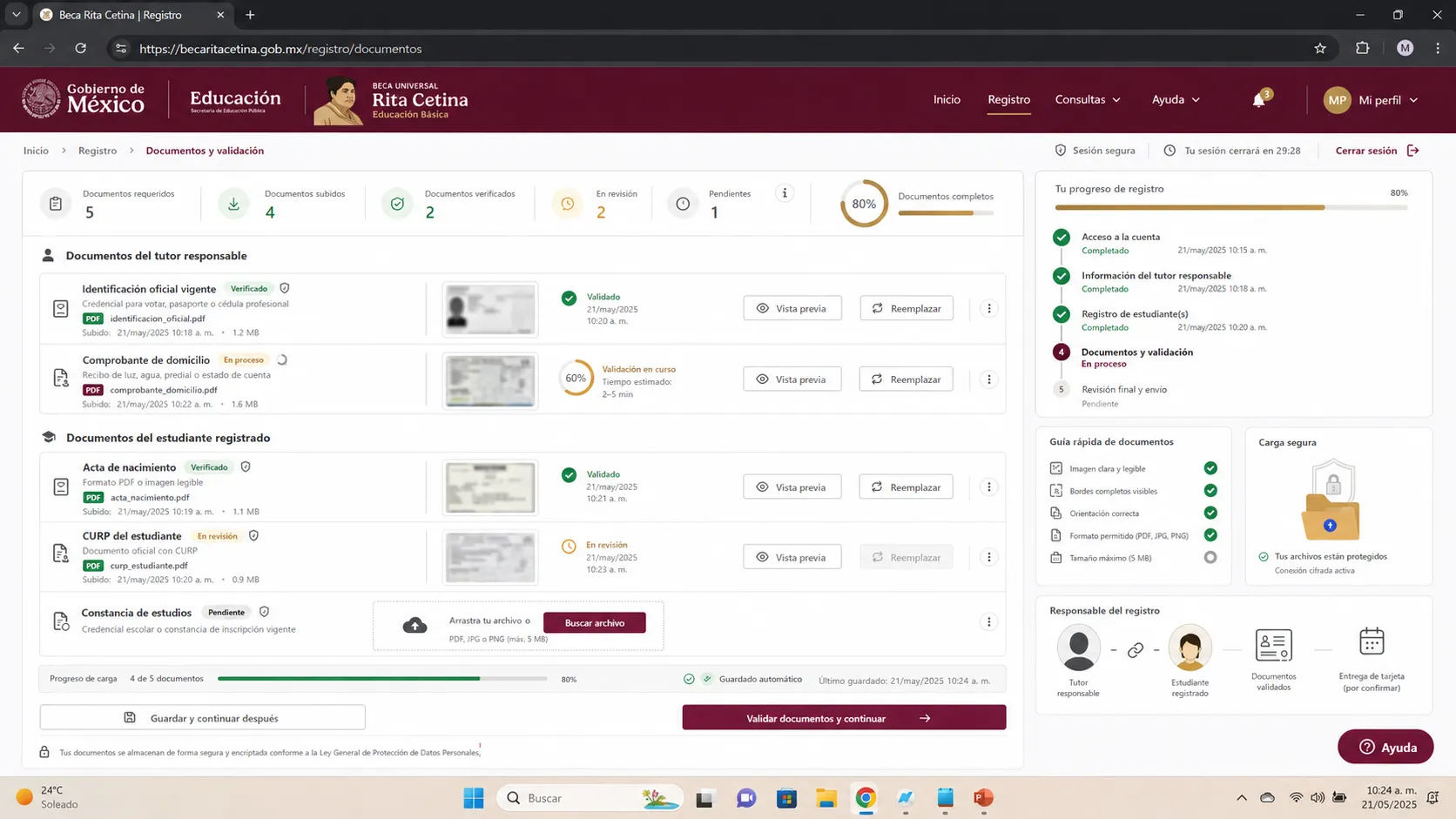The image size is (1456, 819).
Task: Open more options for CURP del estudiante
Action: pyautogui.click(x=988, y=557)
